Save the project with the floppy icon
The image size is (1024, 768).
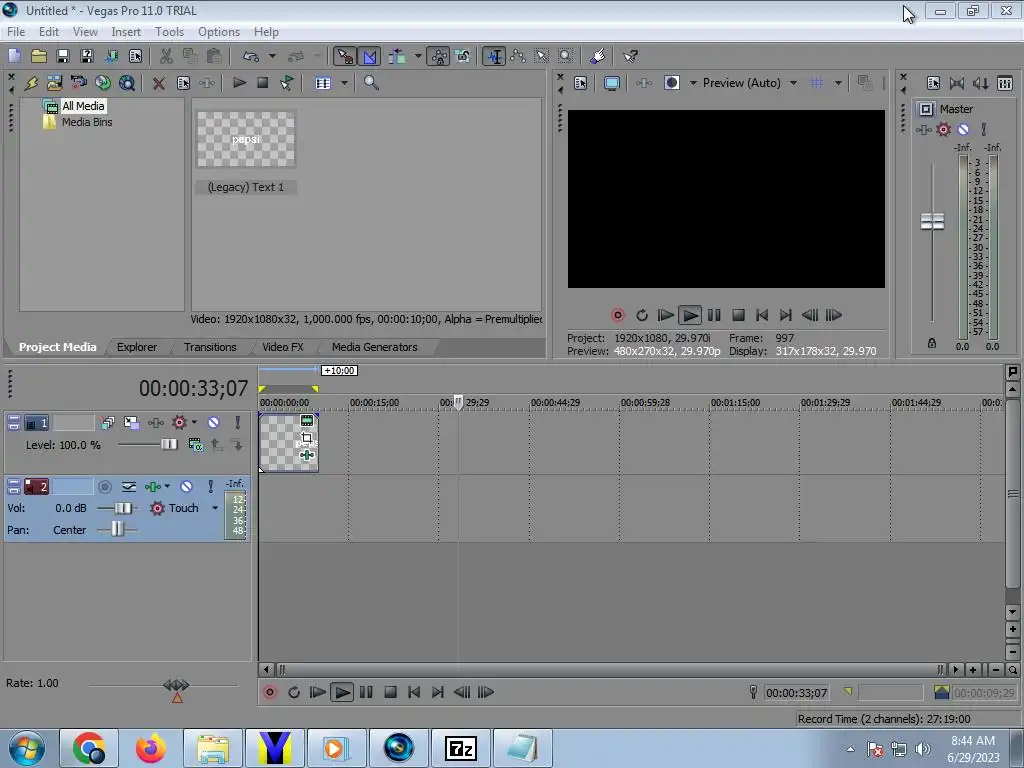[63, 56]
